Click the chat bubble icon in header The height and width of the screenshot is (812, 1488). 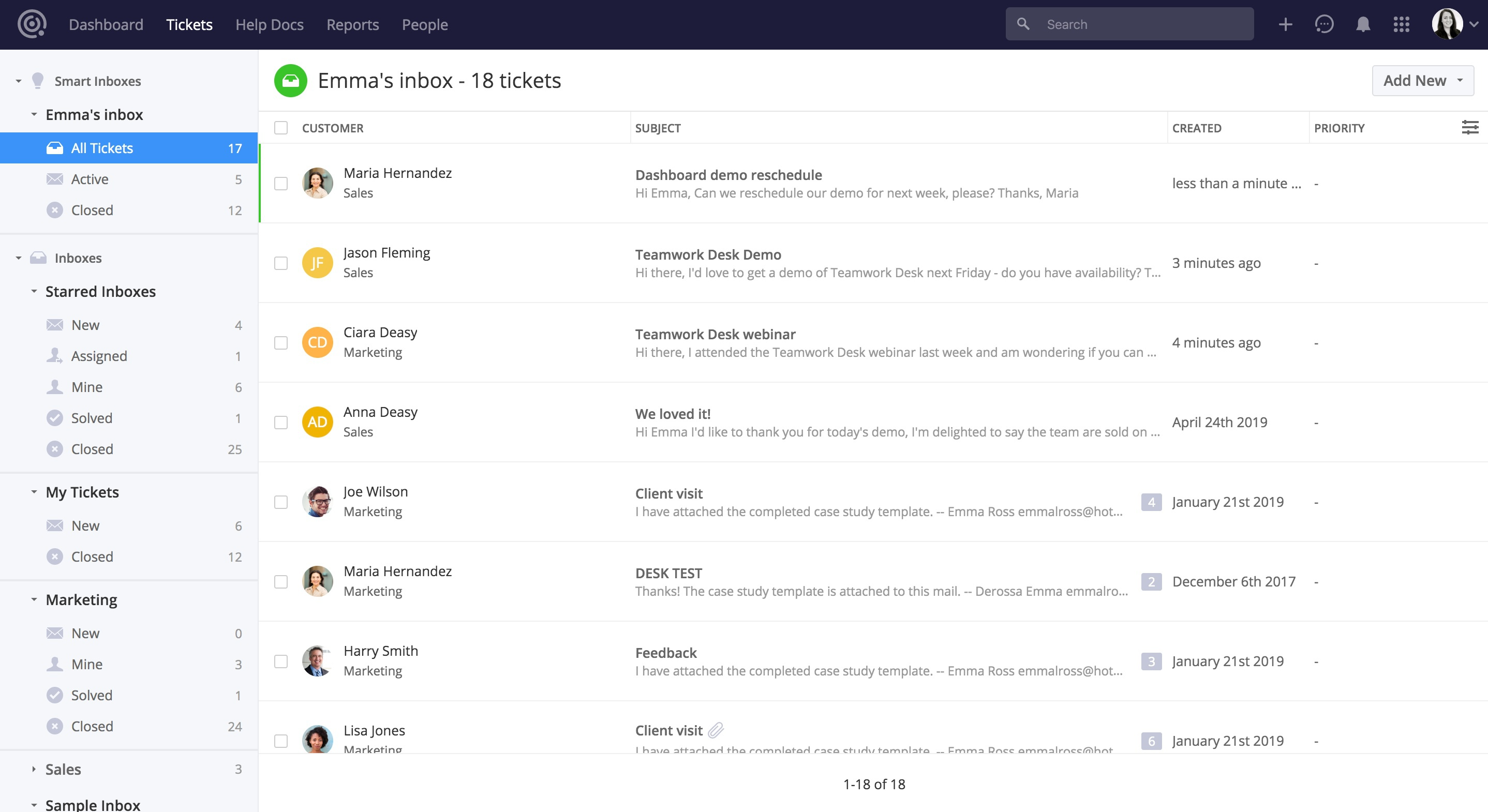coord(1324,24)
